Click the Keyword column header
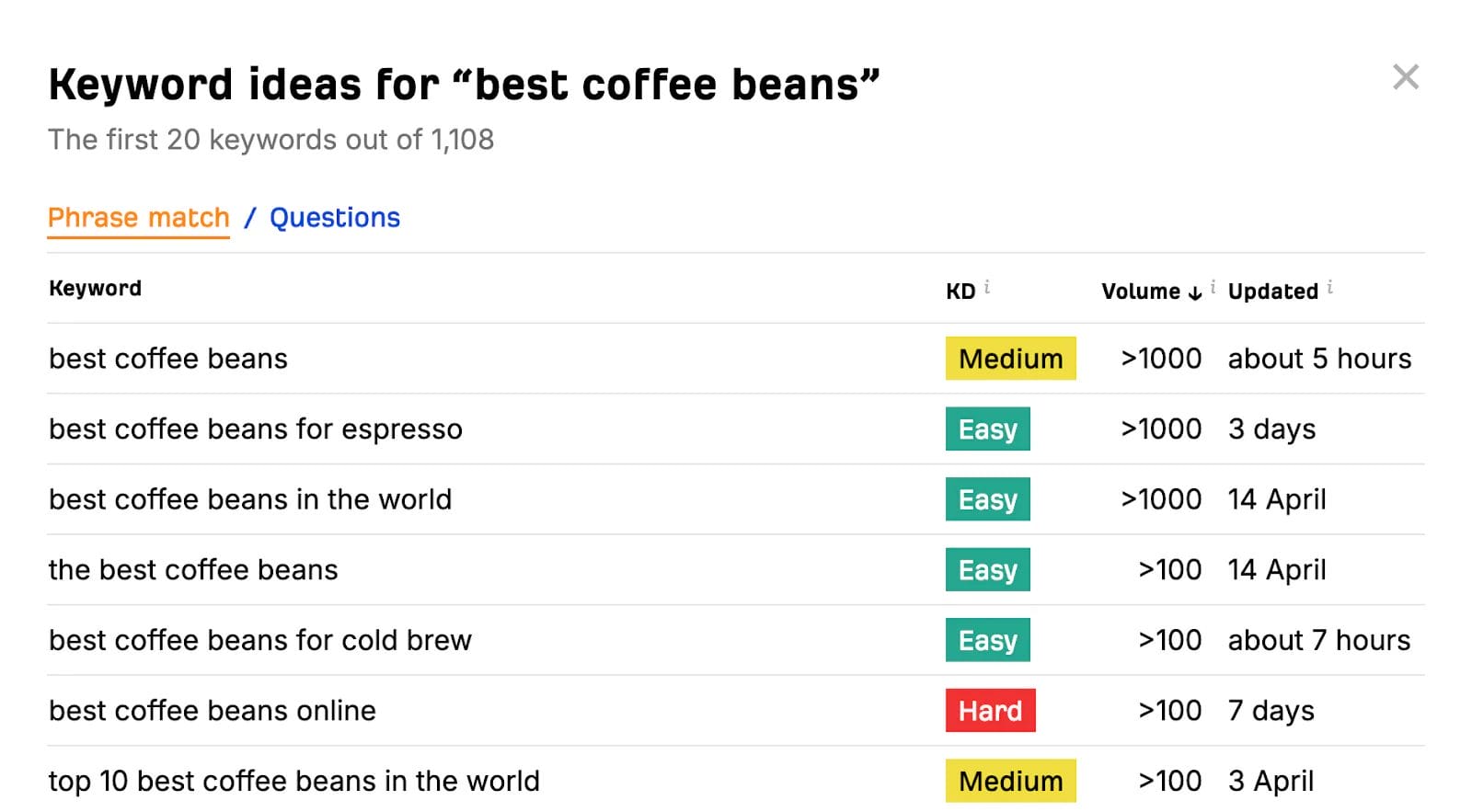This screenshot has width=1472, height=812. [x=95, y=289]
